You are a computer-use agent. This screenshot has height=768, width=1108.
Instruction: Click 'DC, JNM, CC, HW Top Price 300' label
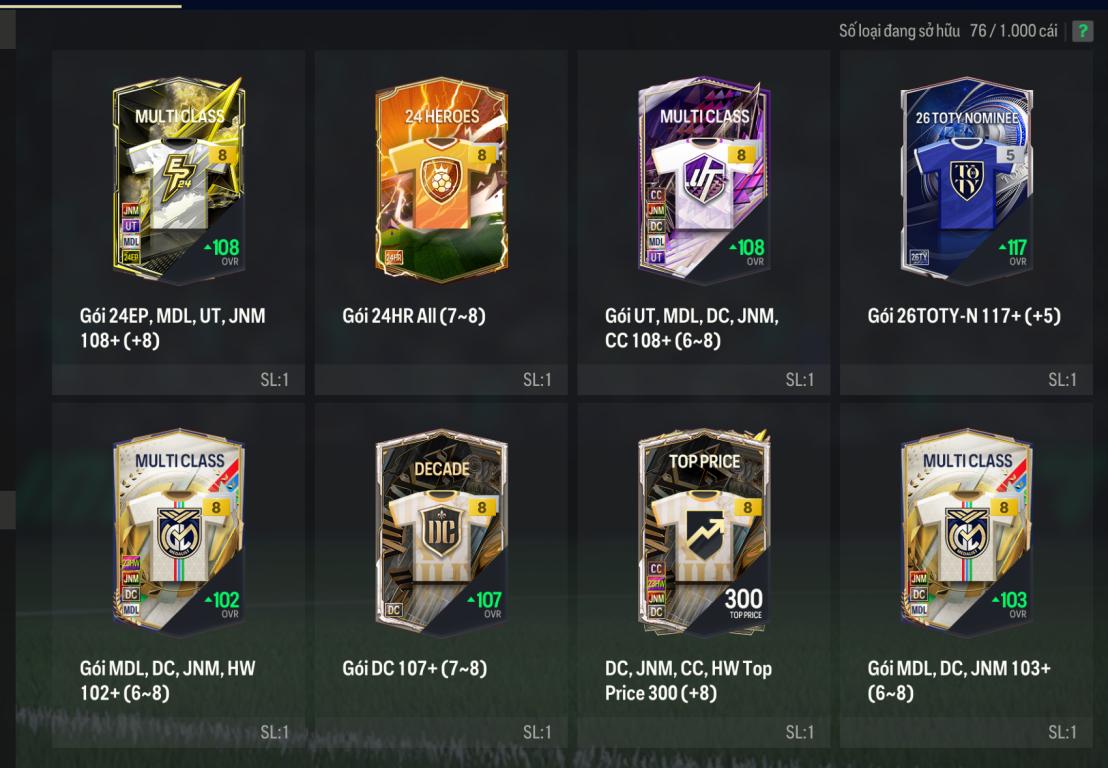pyautogui.click(x=688, y=680)
